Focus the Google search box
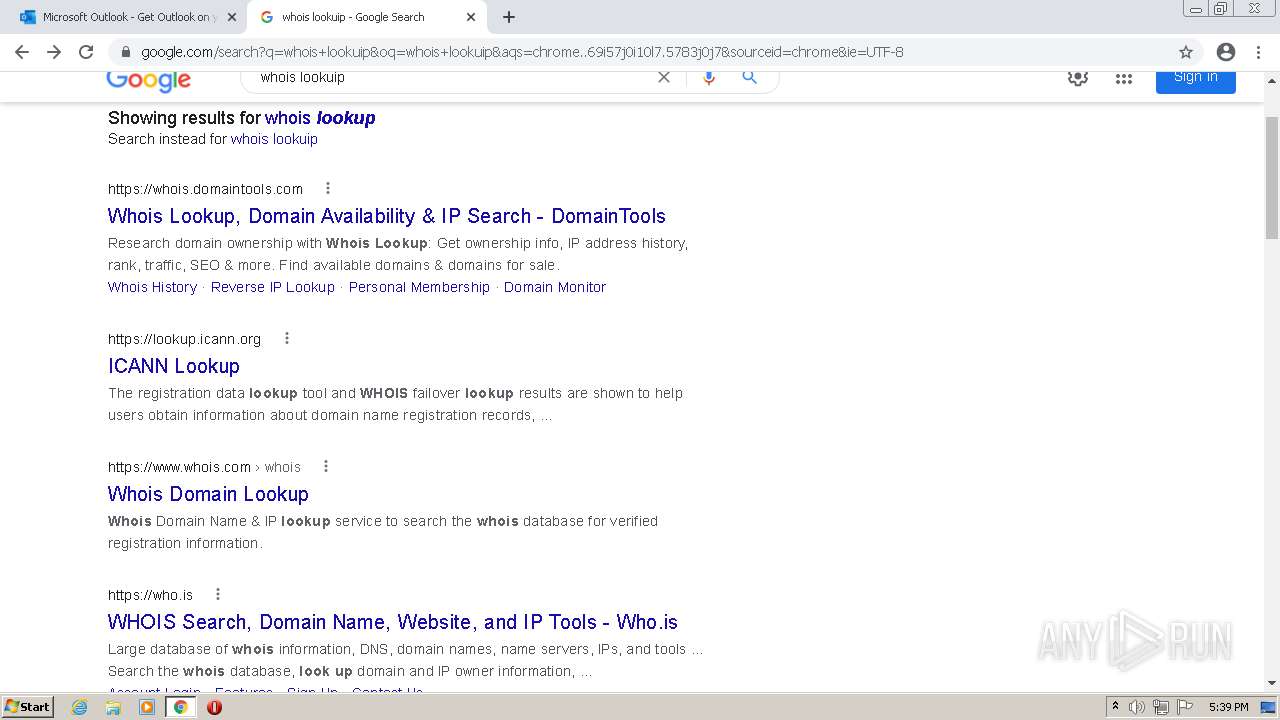1280x720 pixels. 450,78
